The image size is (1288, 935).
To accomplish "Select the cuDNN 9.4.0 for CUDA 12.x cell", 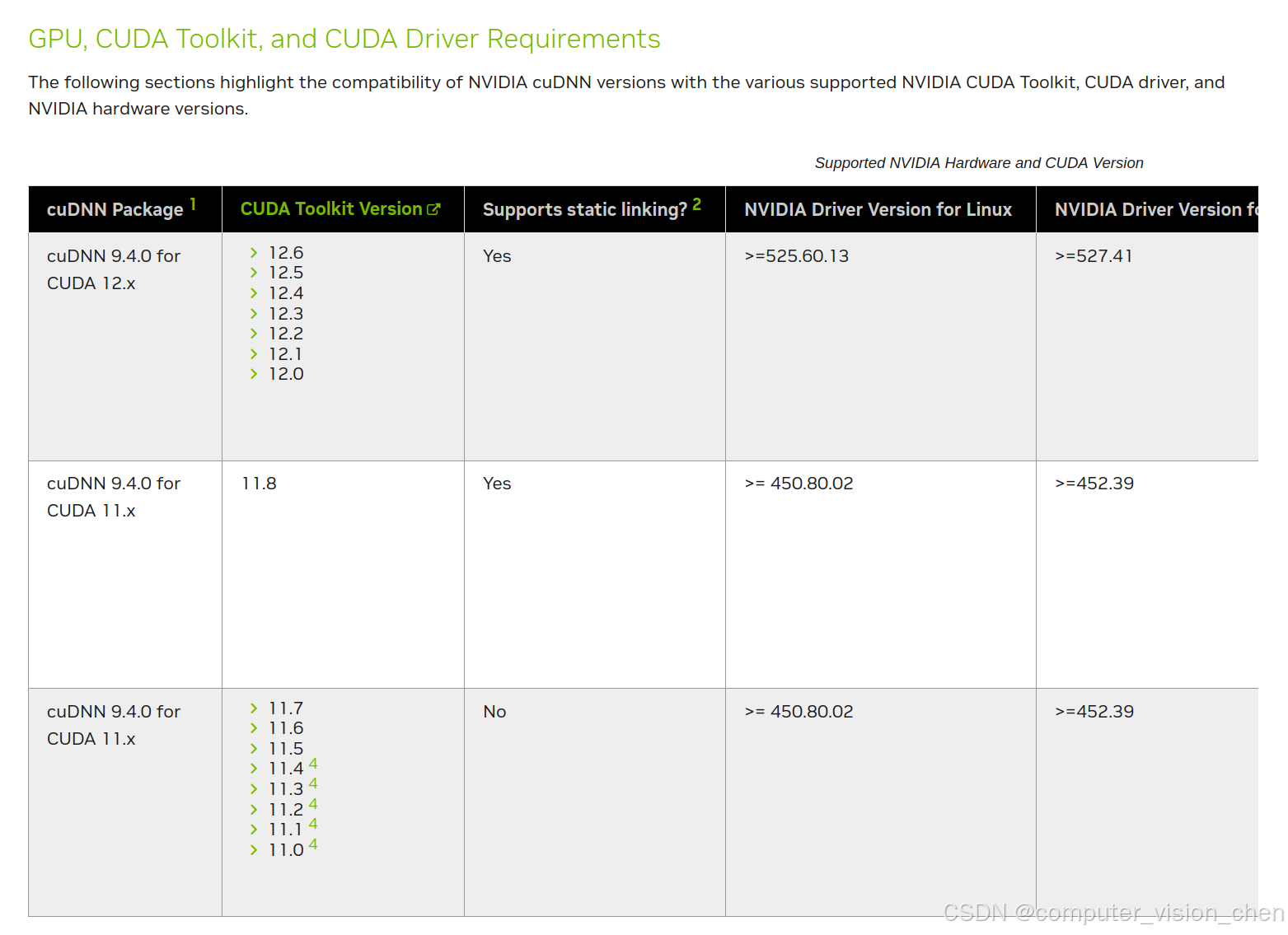I will click(x=125, y=347).
